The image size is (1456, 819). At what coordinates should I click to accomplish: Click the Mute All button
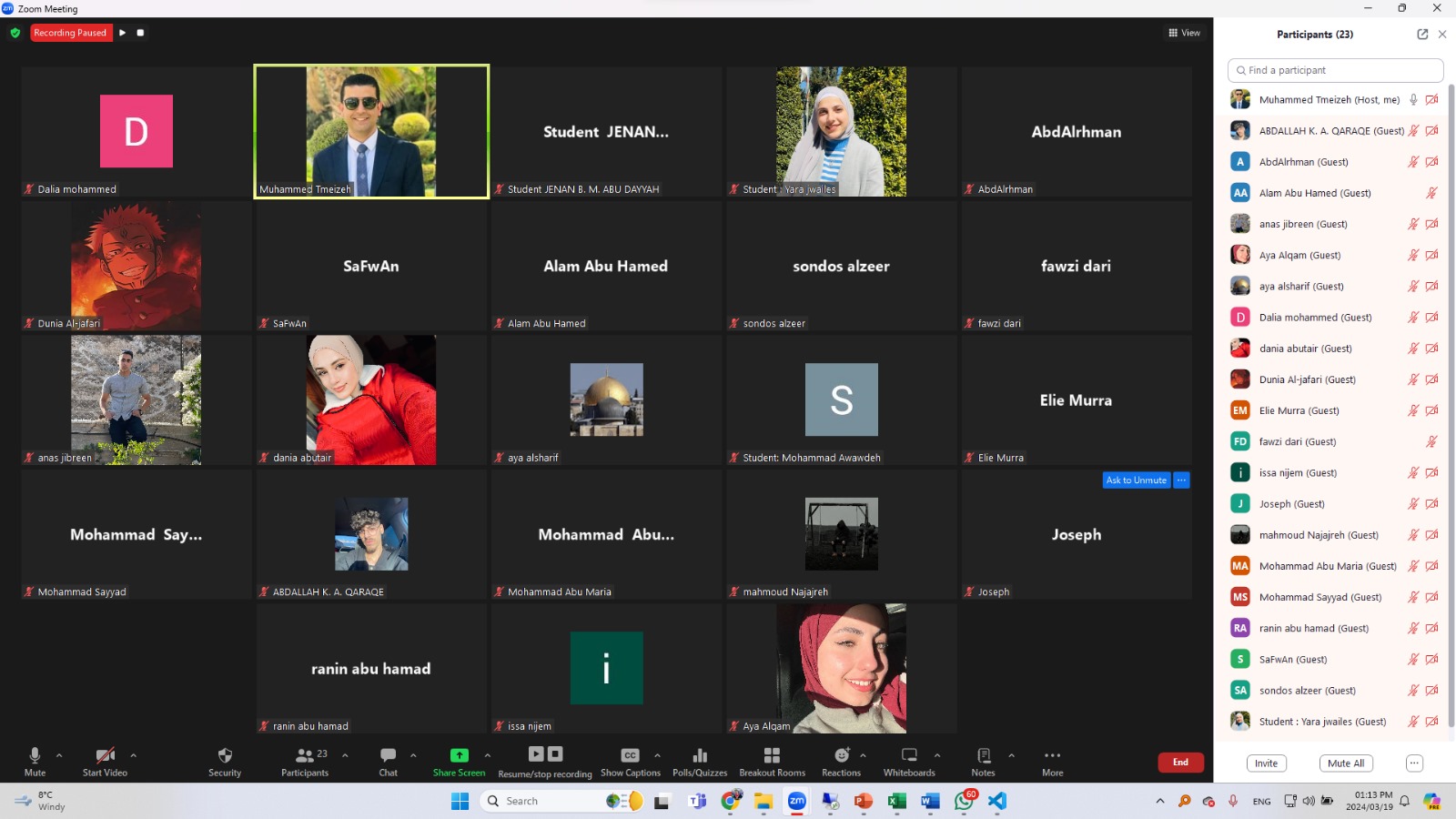tap(1345, 763)
